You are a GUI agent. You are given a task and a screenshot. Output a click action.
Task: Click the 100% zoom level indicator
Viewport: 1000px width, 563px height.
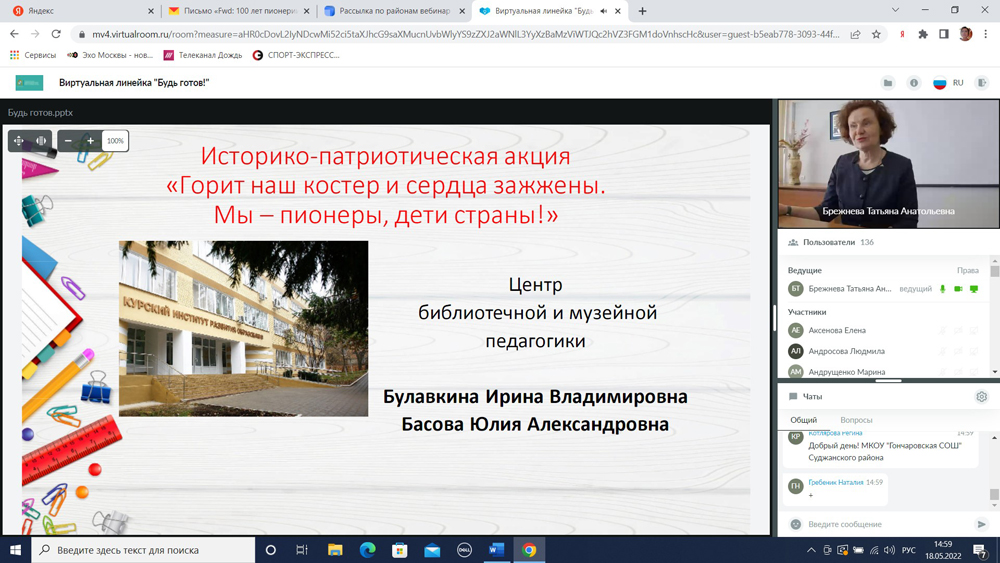click(115, 141)
